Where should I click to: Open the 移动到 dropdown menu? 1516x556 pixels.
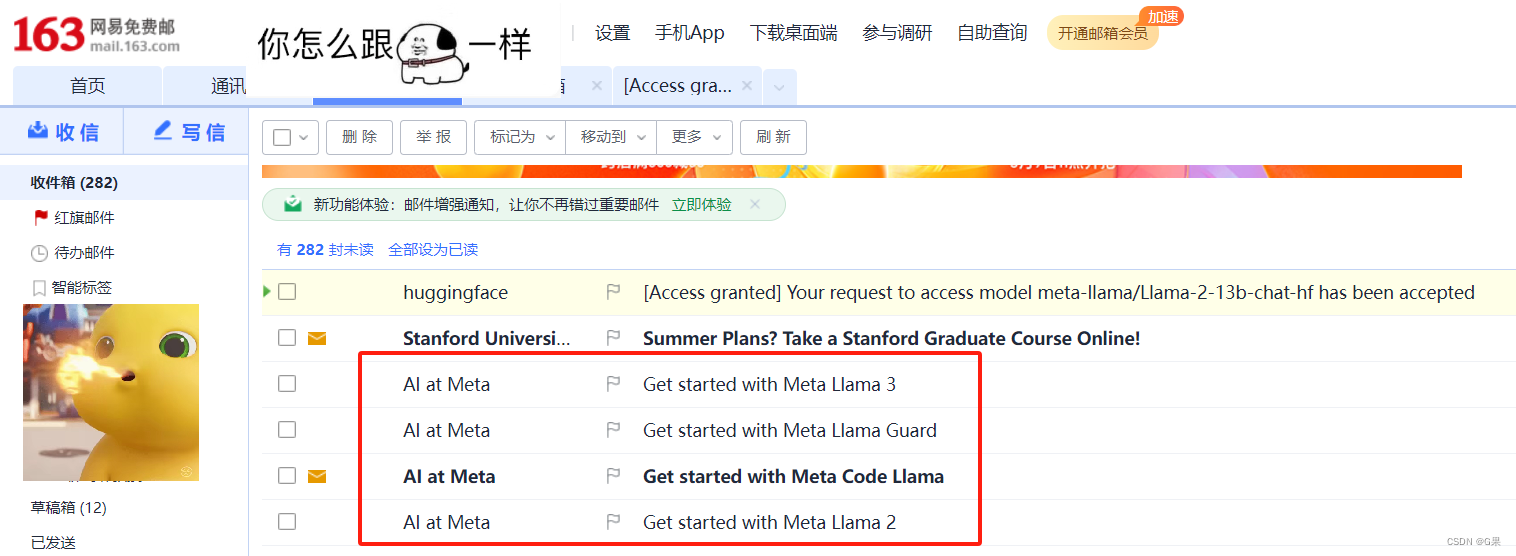[611, 137]
